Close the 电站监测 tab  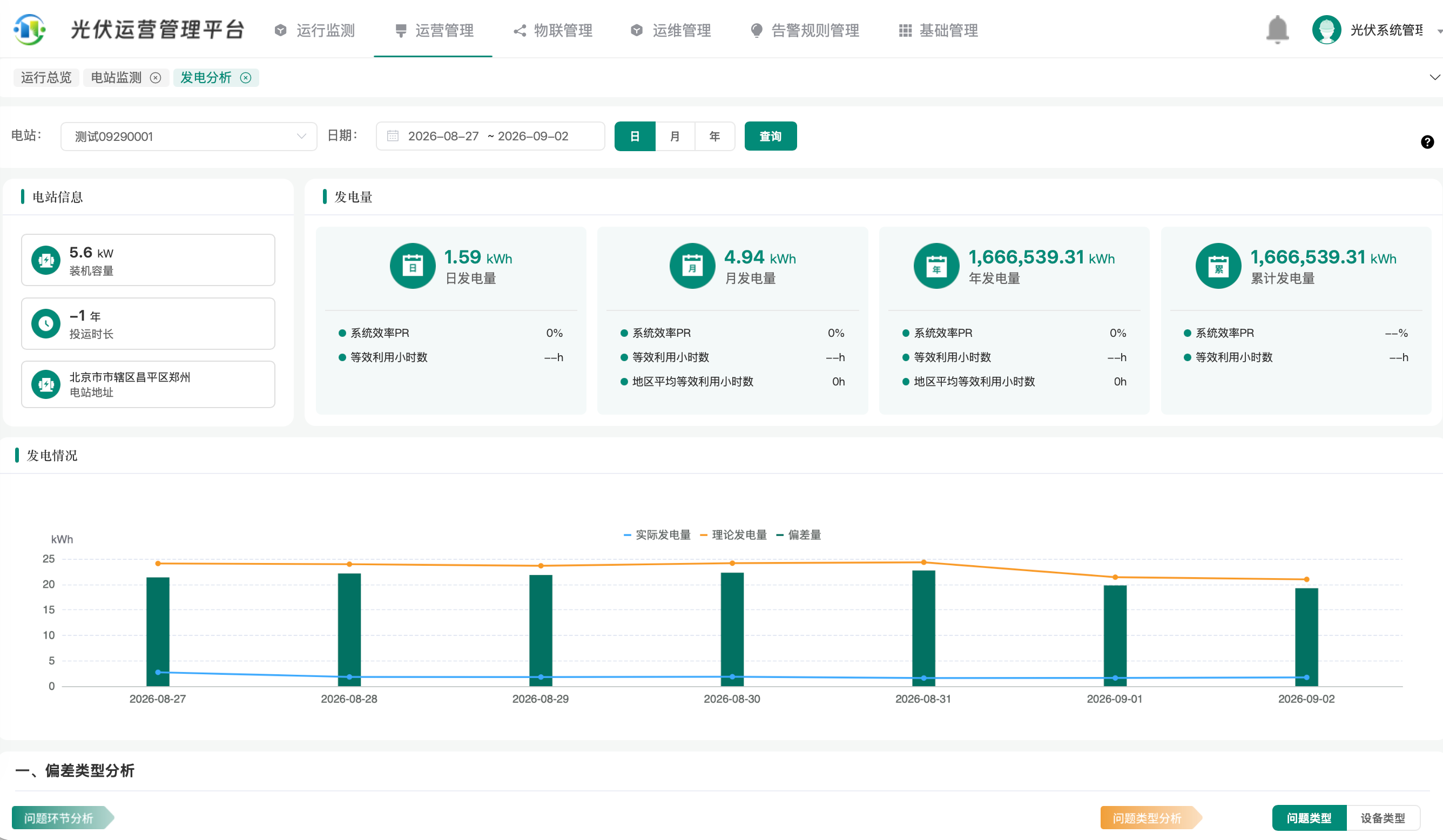(x=155, y=78)
